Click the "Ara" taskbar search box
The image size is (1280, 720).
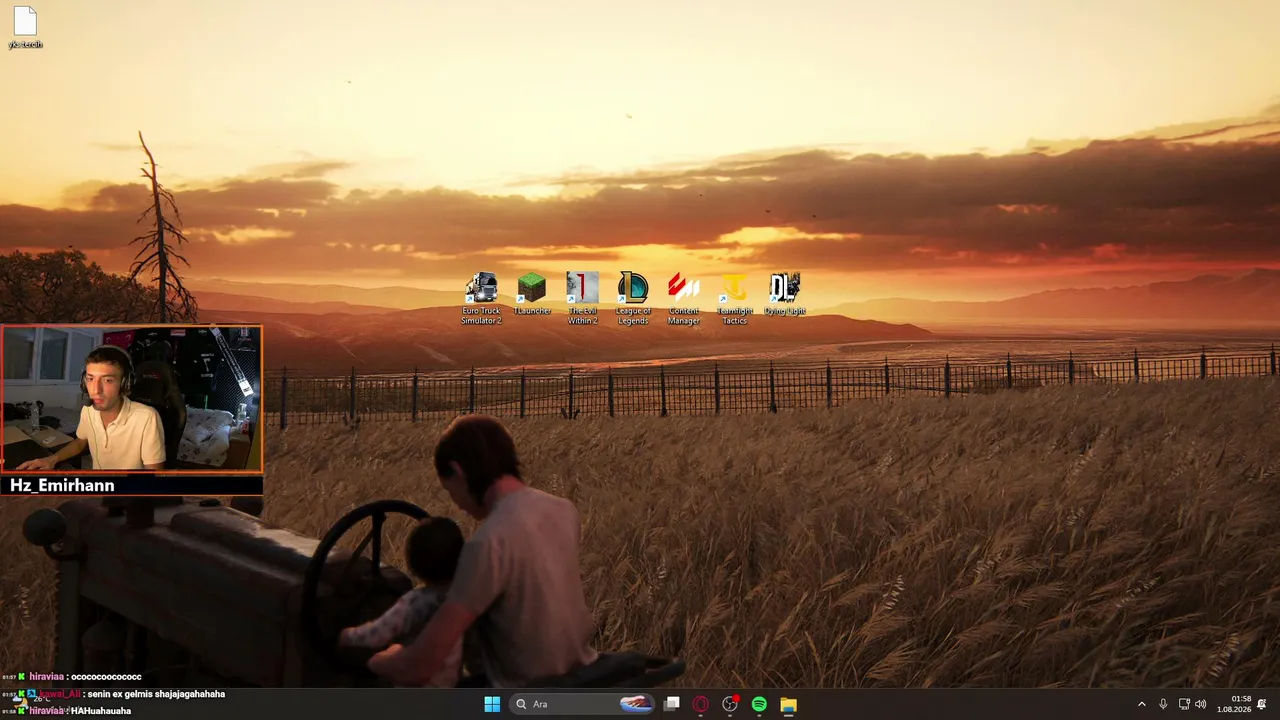pyautogui.click(x=583, y=704)
